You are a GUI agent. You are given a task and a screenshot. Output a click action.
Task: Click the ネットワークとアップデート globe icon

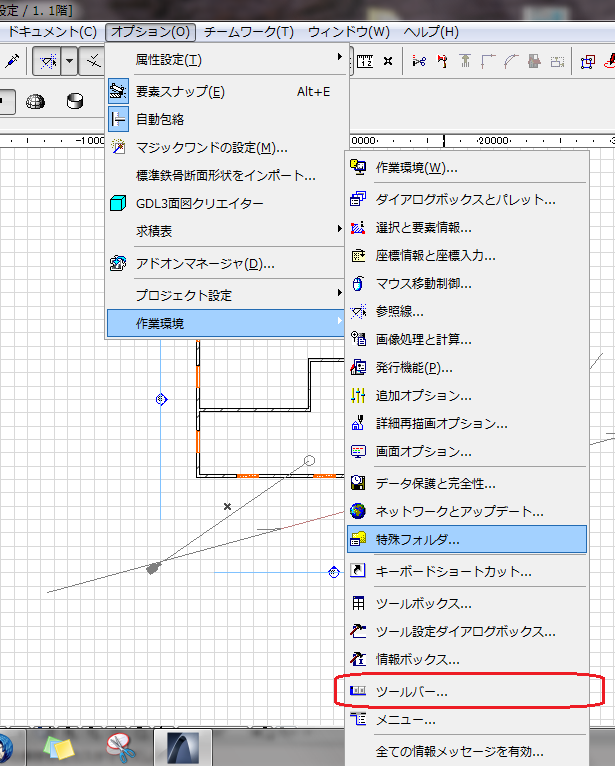pos(358,512)
